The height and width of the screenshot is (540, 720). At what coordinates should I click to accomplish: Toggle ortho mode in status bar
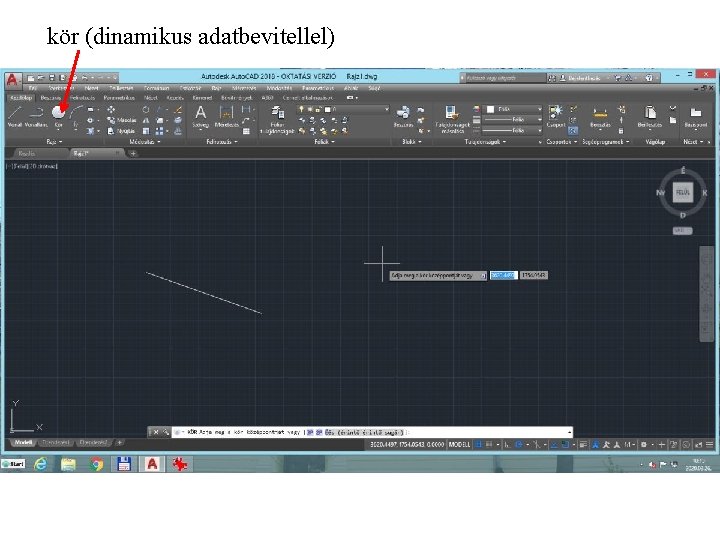506,444
